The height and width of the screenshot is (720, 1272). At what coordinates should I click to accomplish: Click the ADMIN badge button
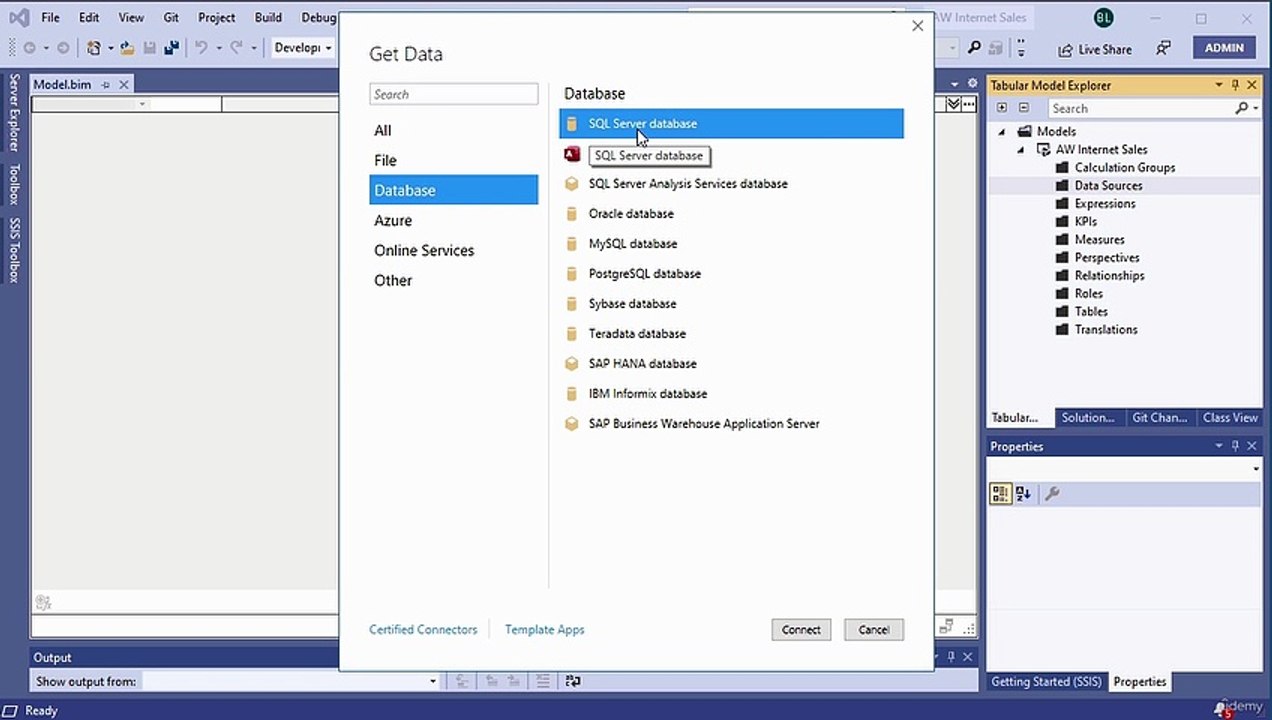(1224, 47)
